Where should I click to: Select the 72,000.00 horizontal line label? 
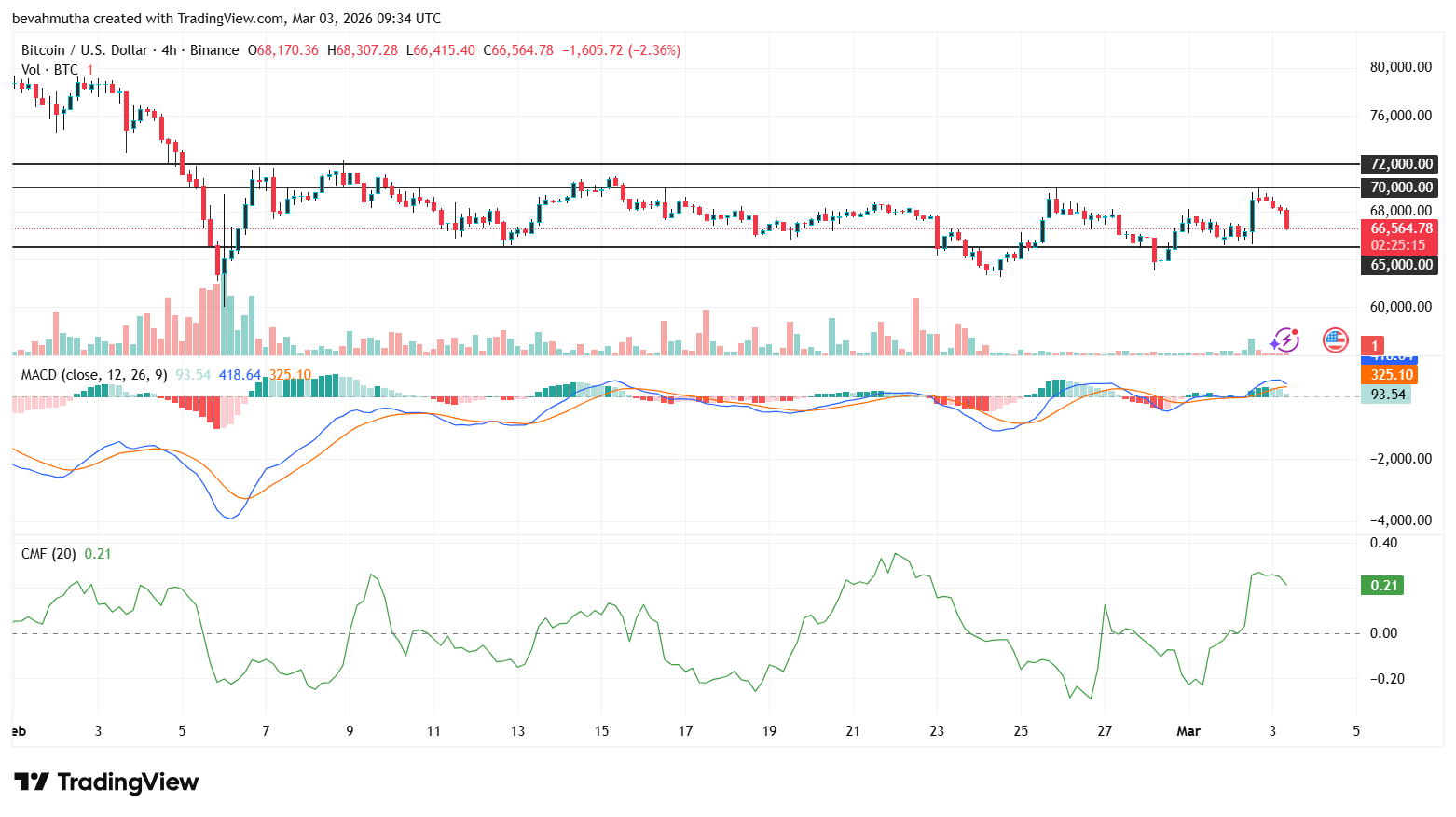[x=1397, y=164]
